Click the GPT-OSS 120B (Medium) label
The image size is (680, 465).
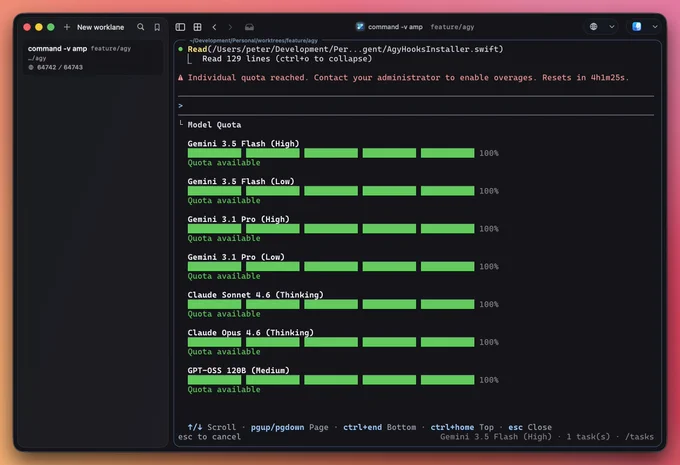point(239,370)
